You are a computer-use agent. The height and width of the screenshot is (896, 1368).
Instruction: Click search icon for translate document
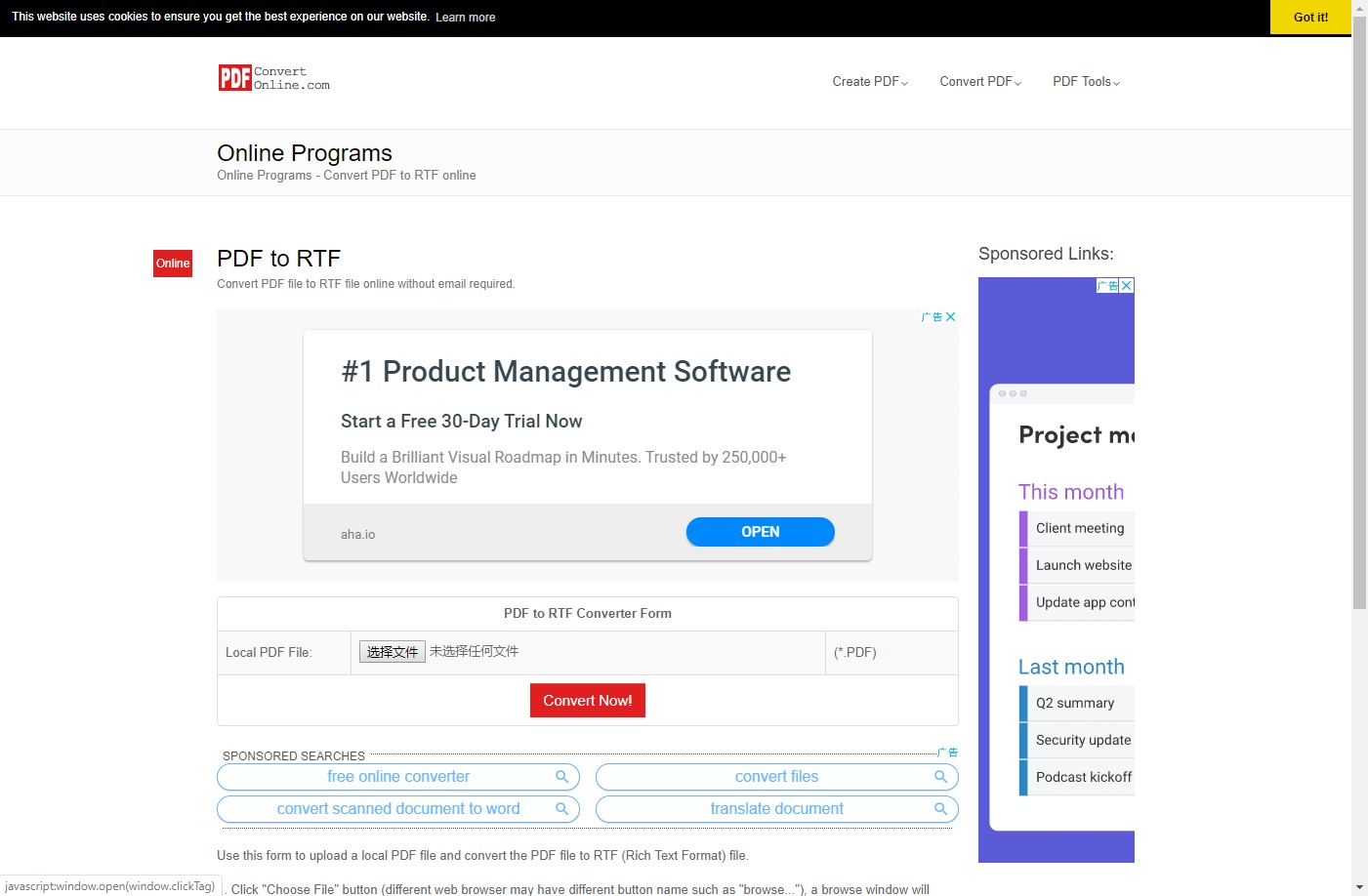click(x=940, y=809)
